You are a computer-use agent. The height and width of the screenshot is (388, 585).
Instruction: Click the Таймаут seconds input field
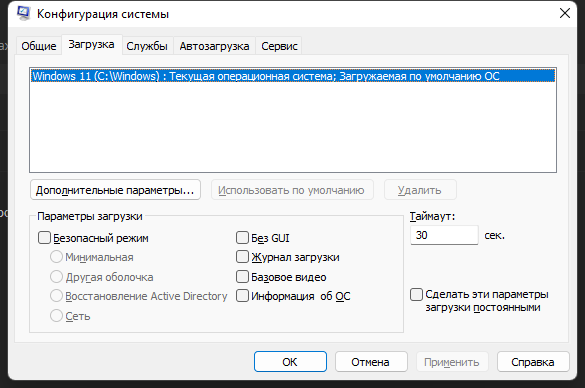pyautogui.click(x=444, y=235)
